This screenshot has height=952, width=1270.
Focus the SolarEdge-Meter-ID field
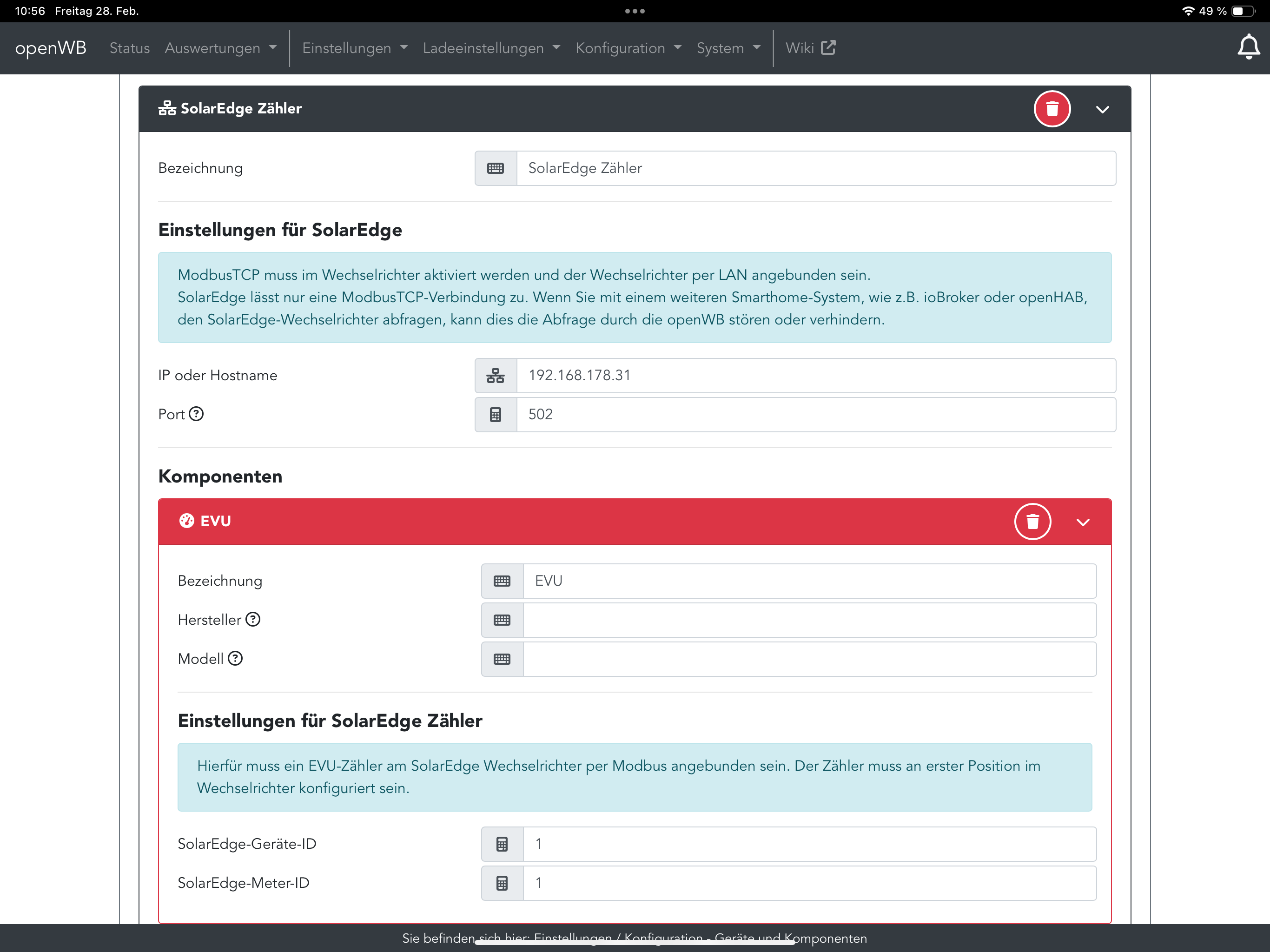click(x=809, y=883)
